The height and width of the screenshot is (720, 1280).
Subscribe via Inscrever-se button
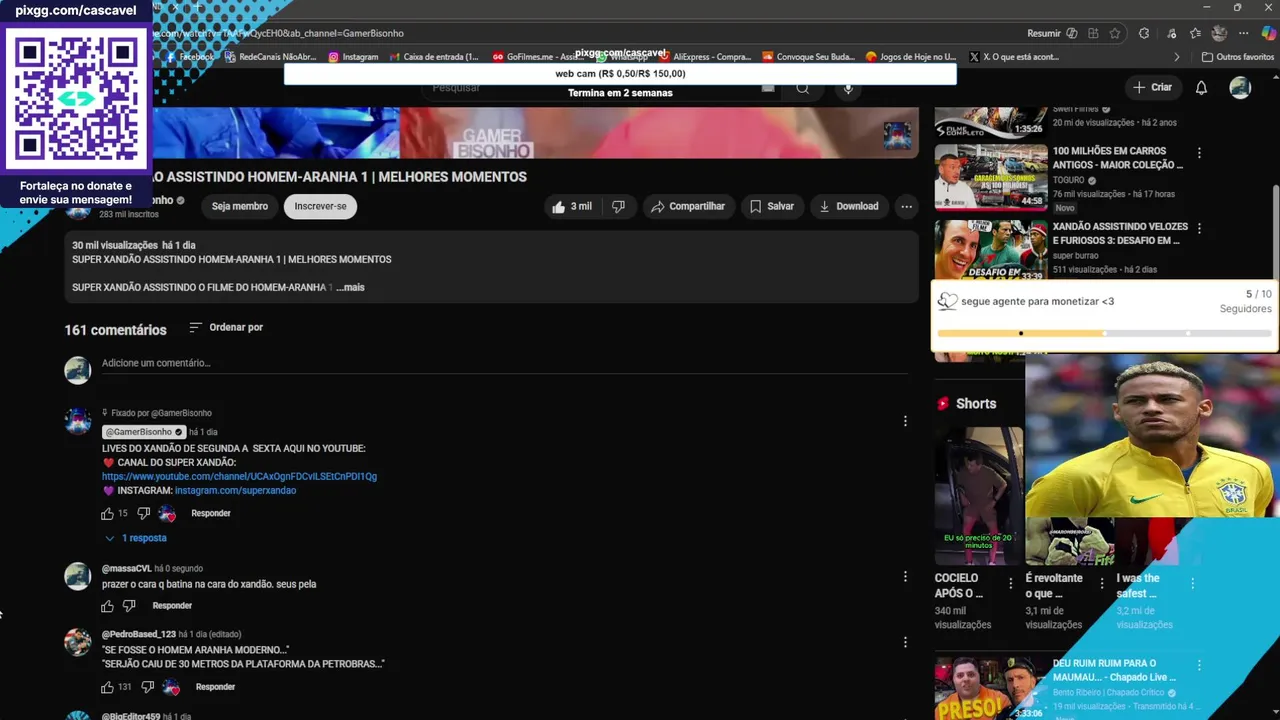pos(320,207)
